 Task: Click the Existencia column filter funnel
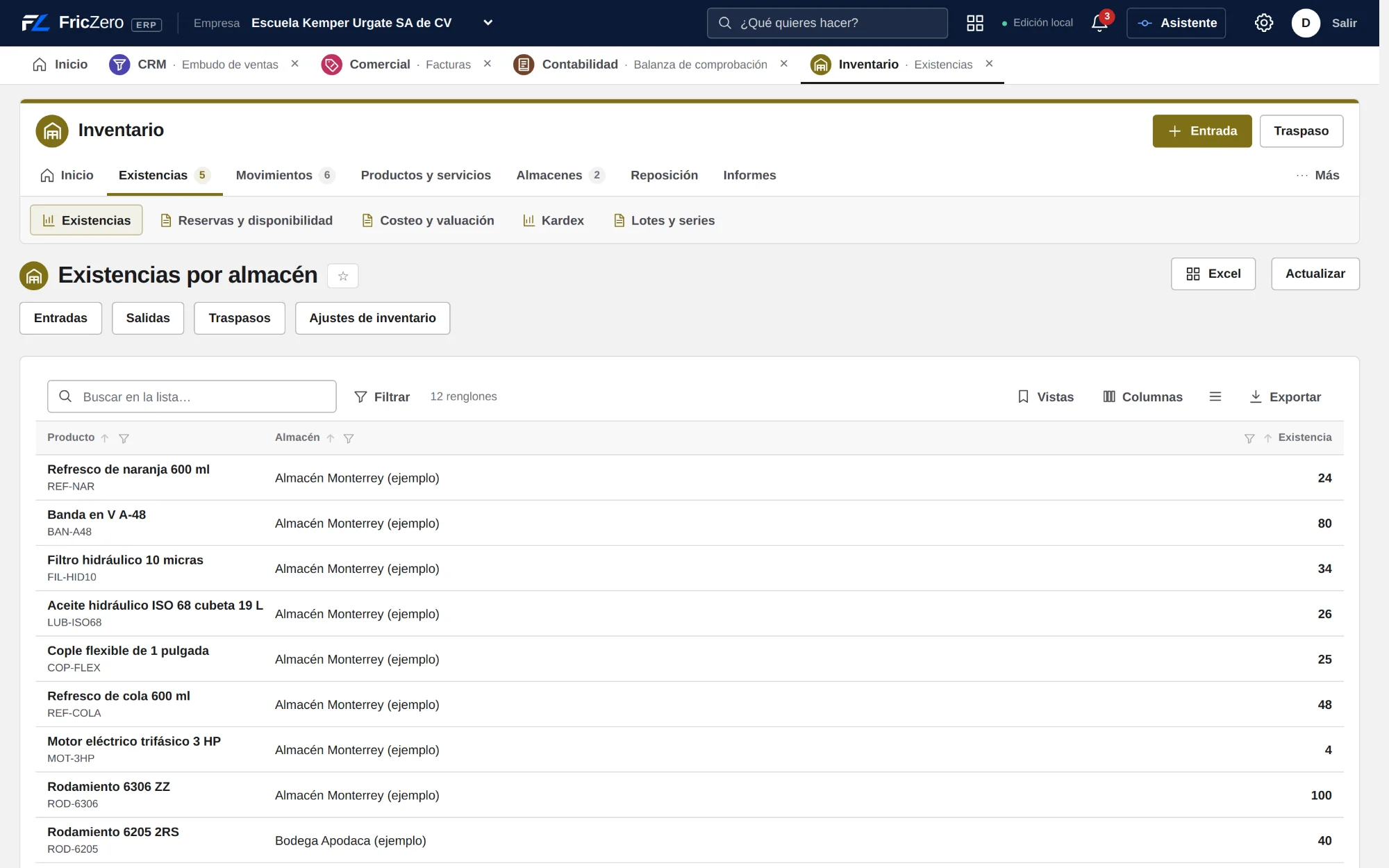pos(1249,438)
